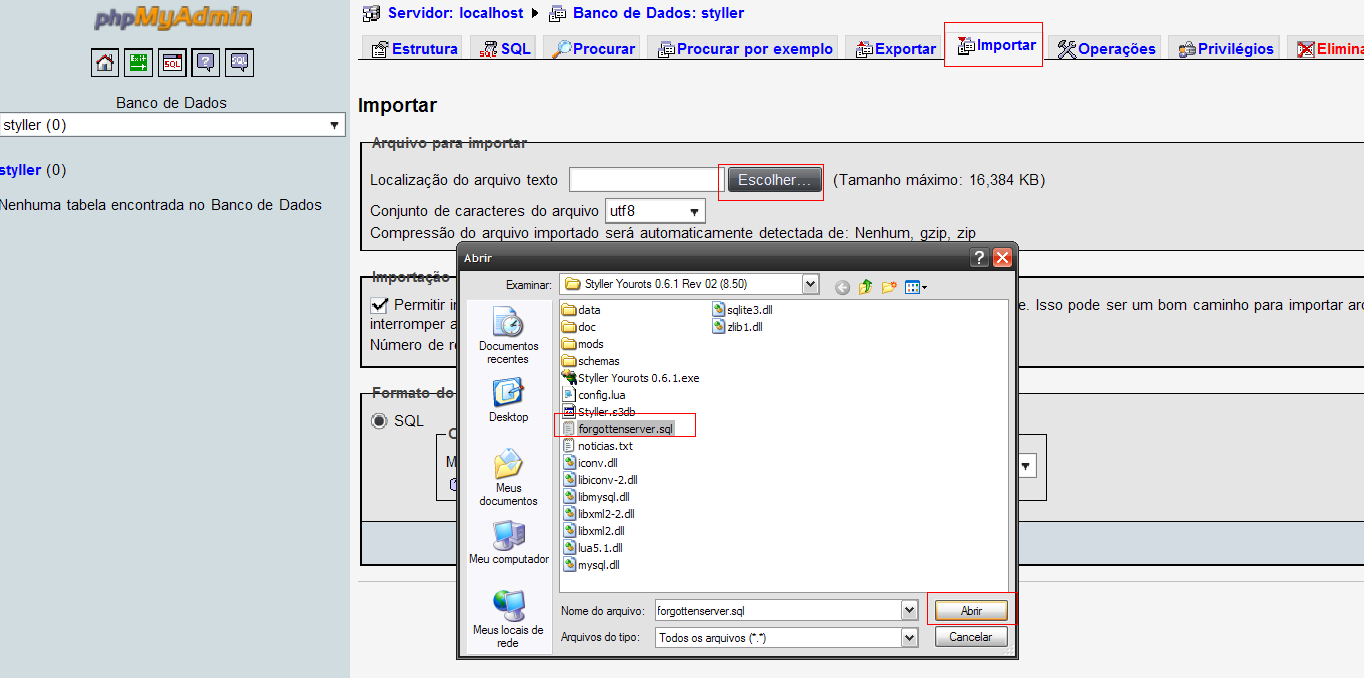Open the Procurar tab
The image size is (1364, 678).
(x=593, y=48)
